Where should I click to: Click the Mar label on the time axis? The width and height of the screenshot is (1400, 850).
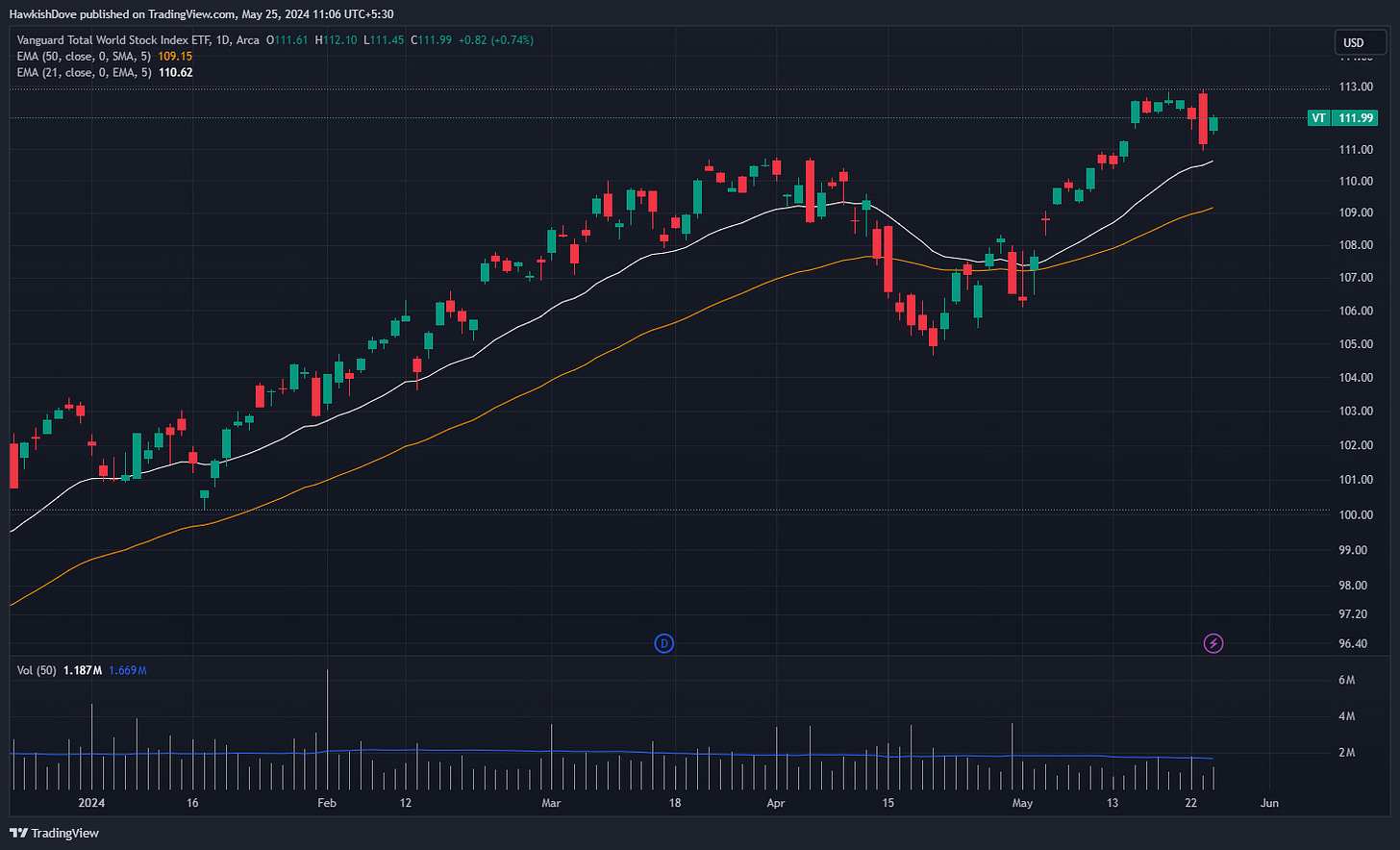[551, 803]
